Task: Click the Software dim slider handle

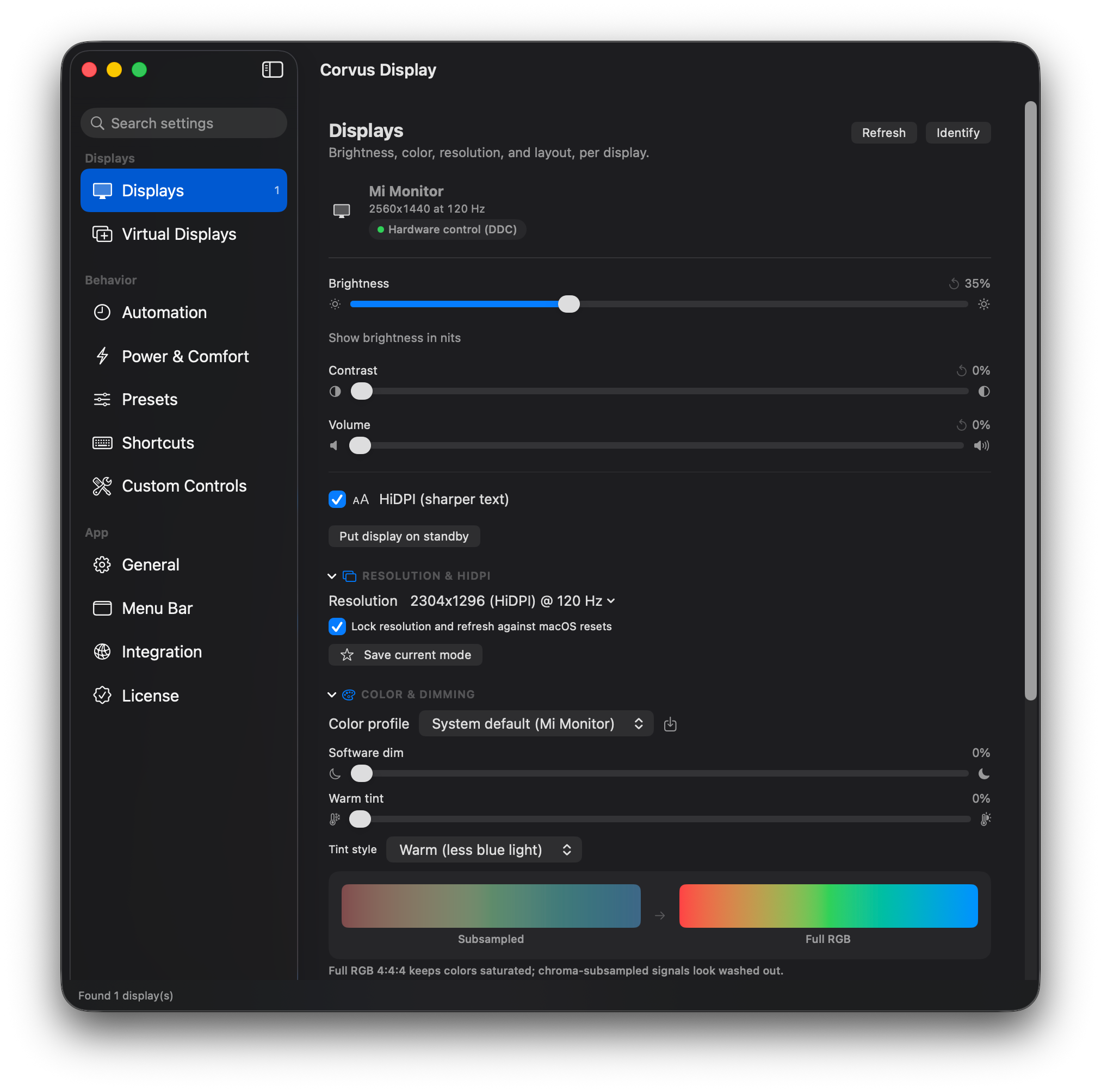Action: pyautogui.click(x=361, y=773)
